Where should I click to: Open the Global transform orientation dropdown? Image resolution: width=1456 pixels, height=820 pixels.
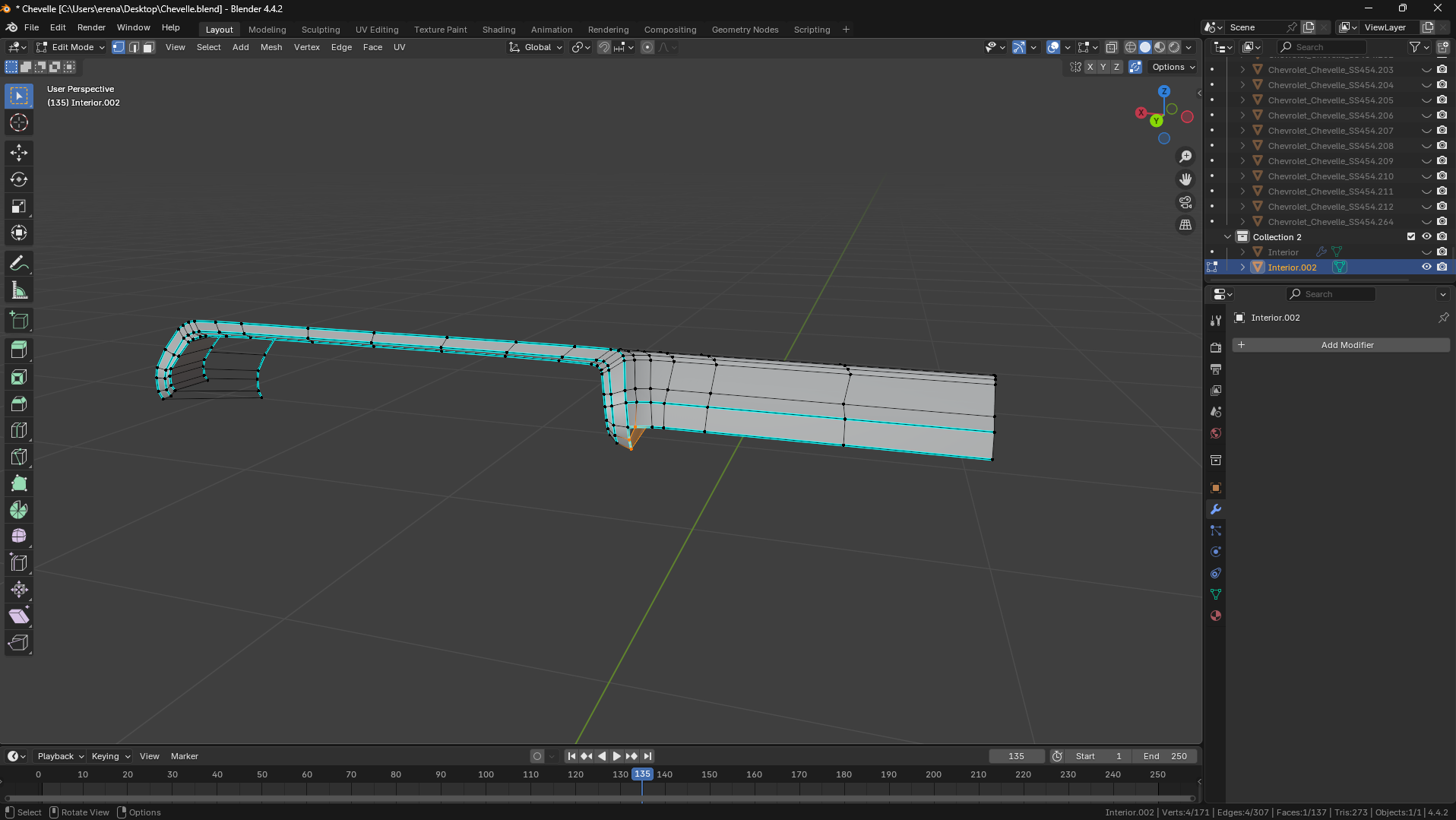[537, 47]
